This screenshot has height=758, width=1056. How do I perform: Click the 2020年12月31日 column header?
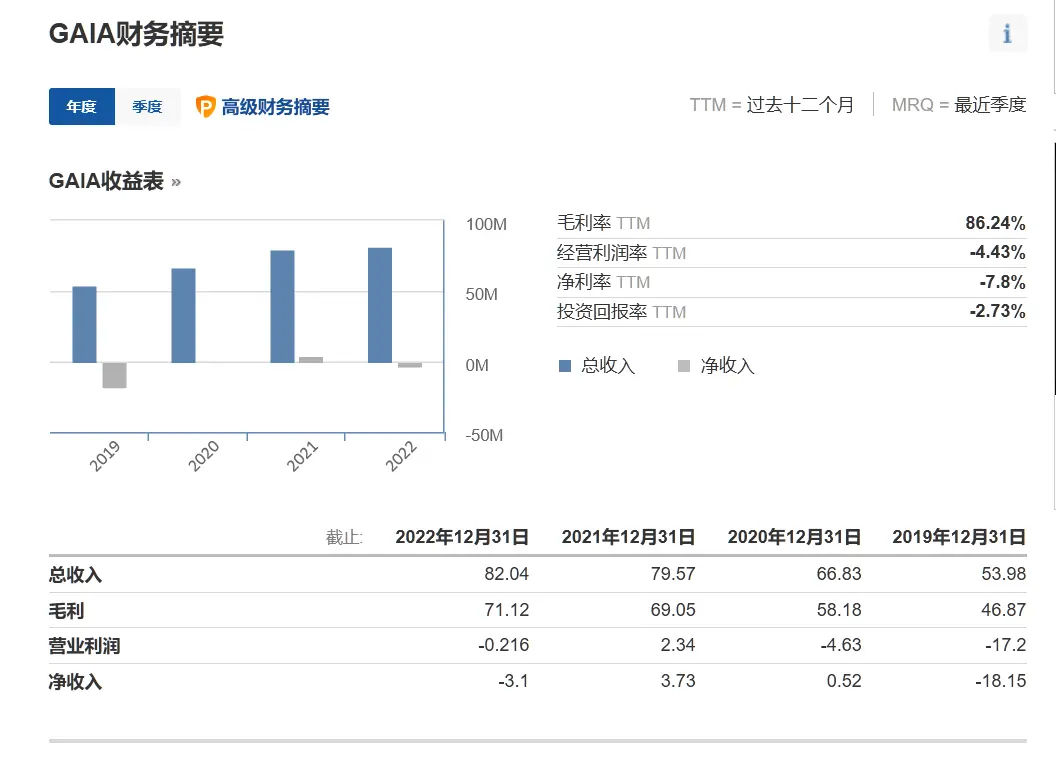coord(795,537)
